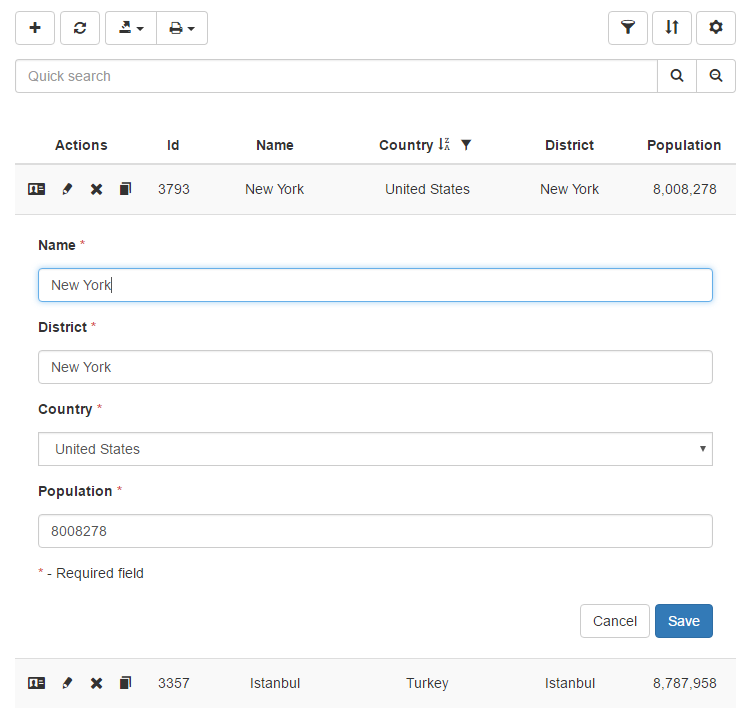Image resolution: width=747 pixels, height=708 pixels.
Task: Click the Cancel button
Action: click(x=614, y=621)
